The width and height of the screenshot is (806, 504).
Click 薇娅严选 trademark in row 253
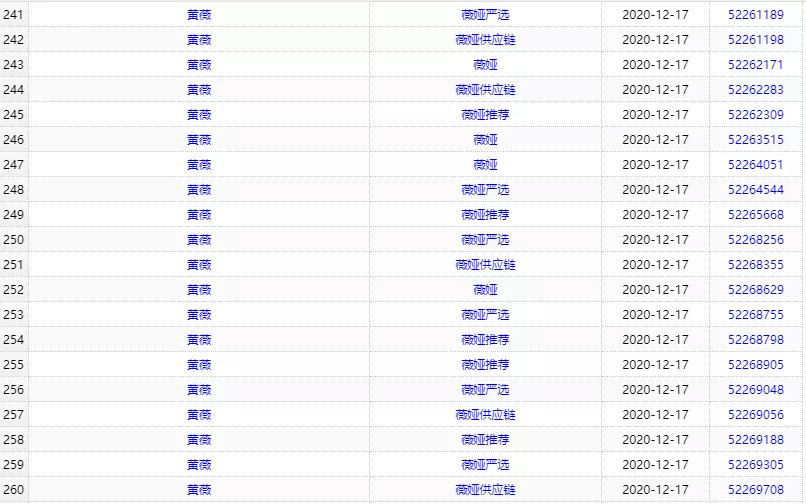point(485,315)
